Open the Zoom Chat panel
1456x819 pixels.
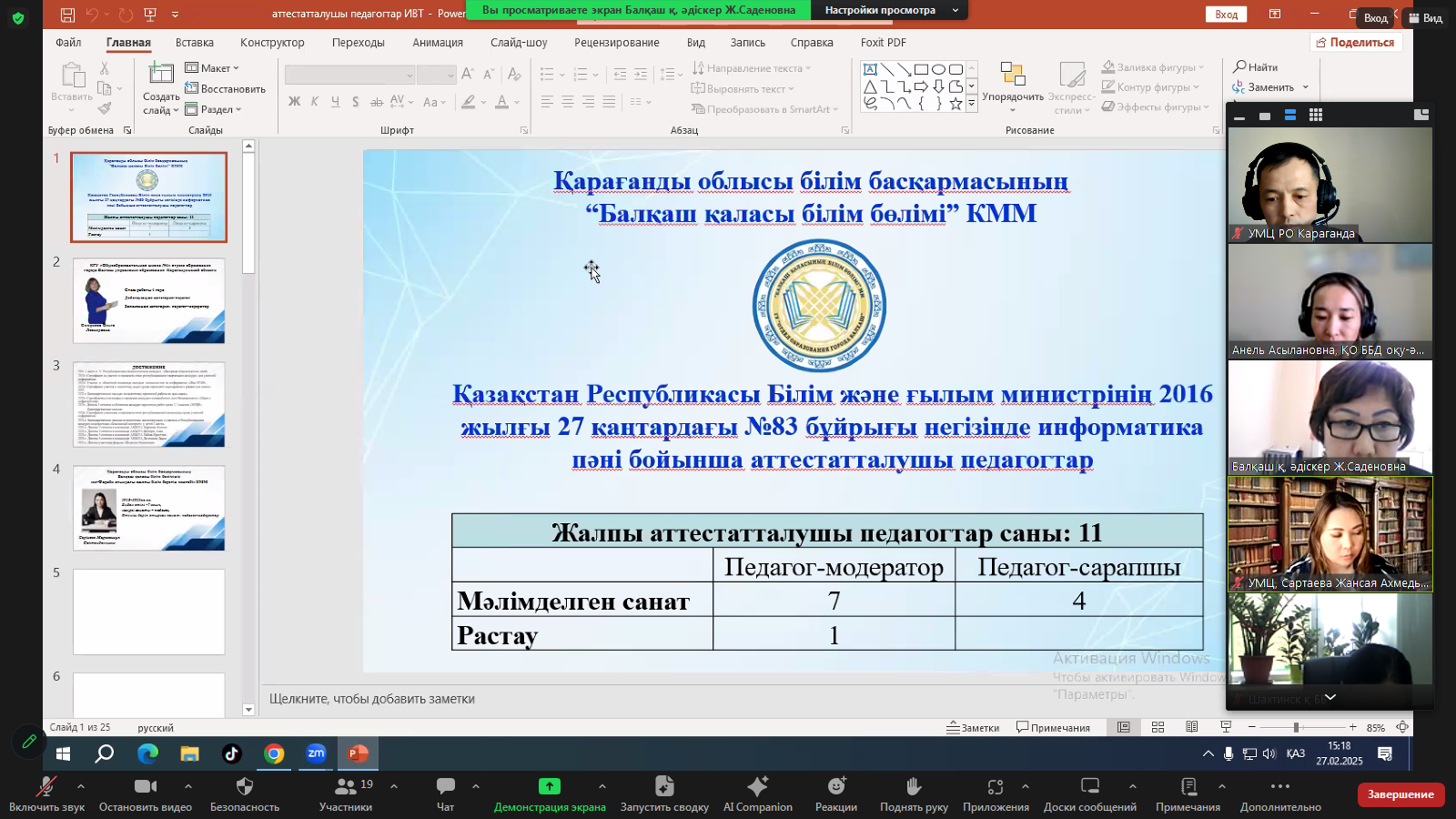(445, 793)
